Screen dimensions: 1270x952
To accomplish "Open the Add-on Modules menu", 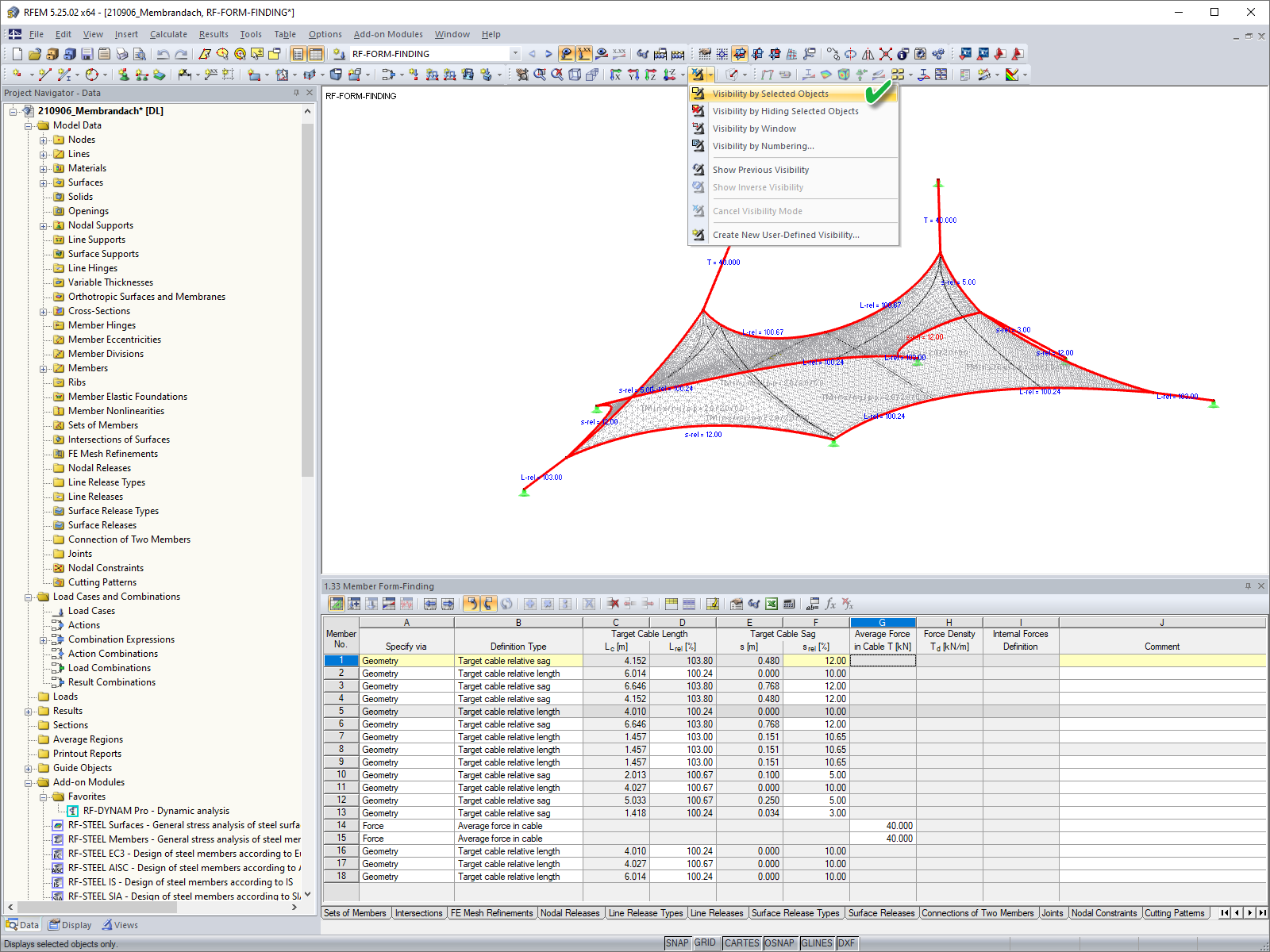I will click(388, 34).
